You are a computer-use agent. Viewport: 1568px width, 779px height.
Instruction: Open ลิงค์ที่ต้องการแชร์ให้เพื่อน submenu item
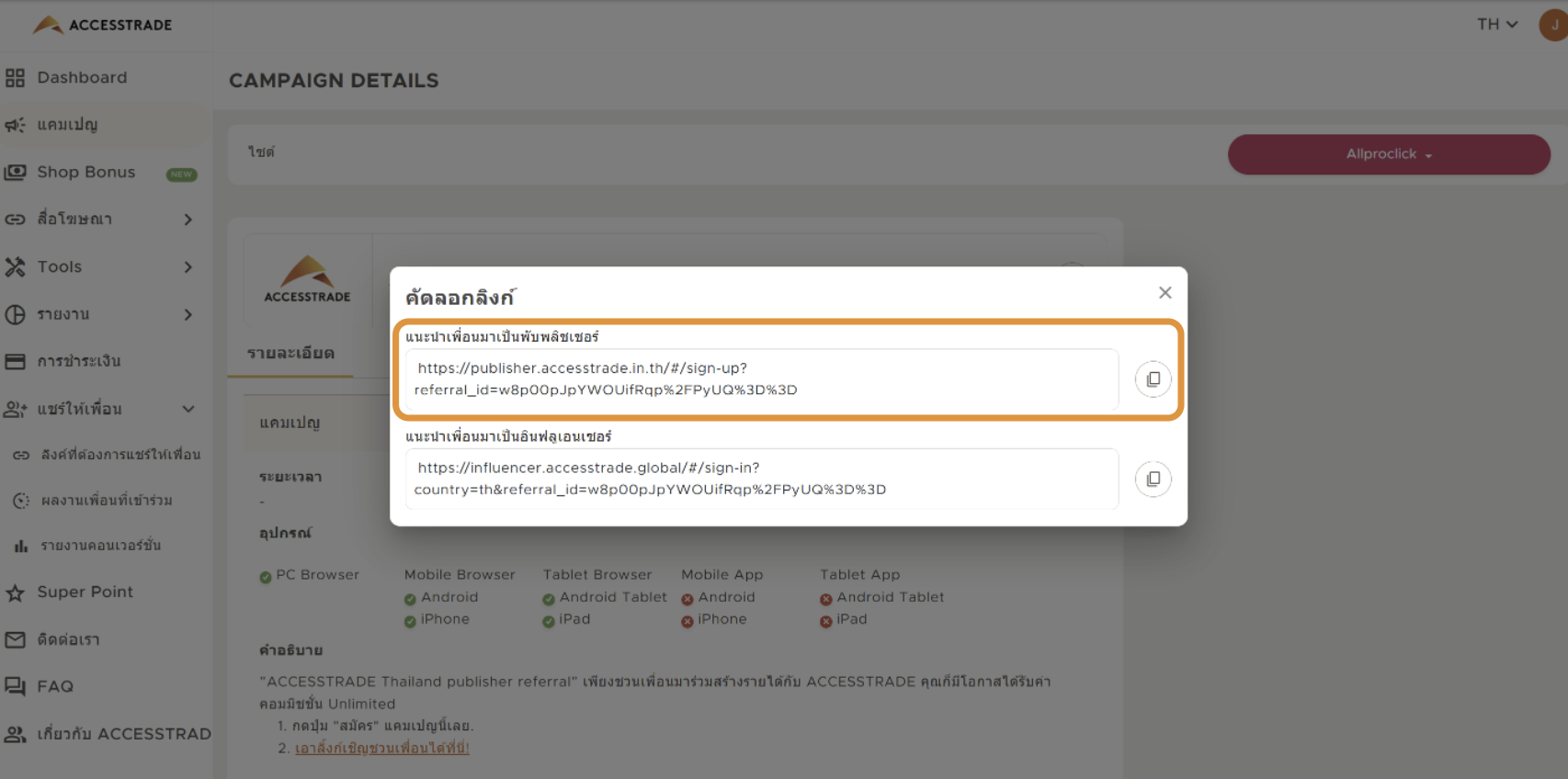[x=120, y=455]
